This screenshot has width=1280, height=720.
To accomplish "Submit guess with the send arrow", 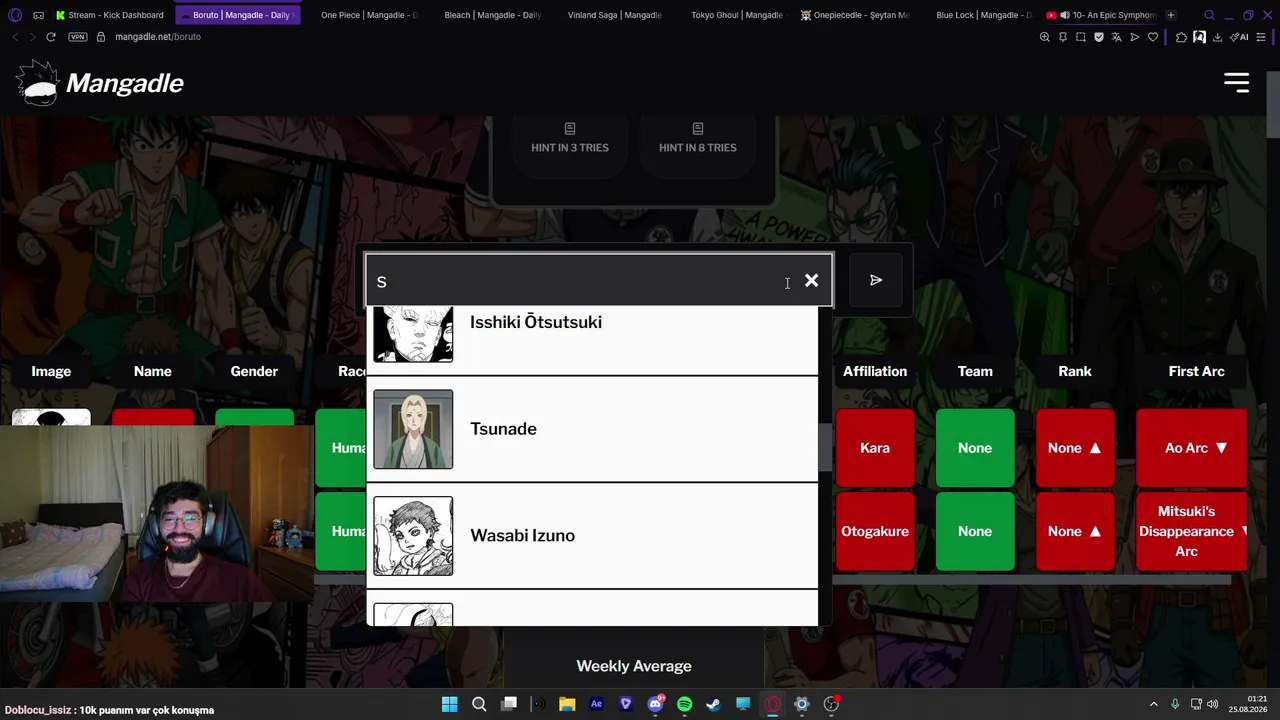I will pos(876,281).
